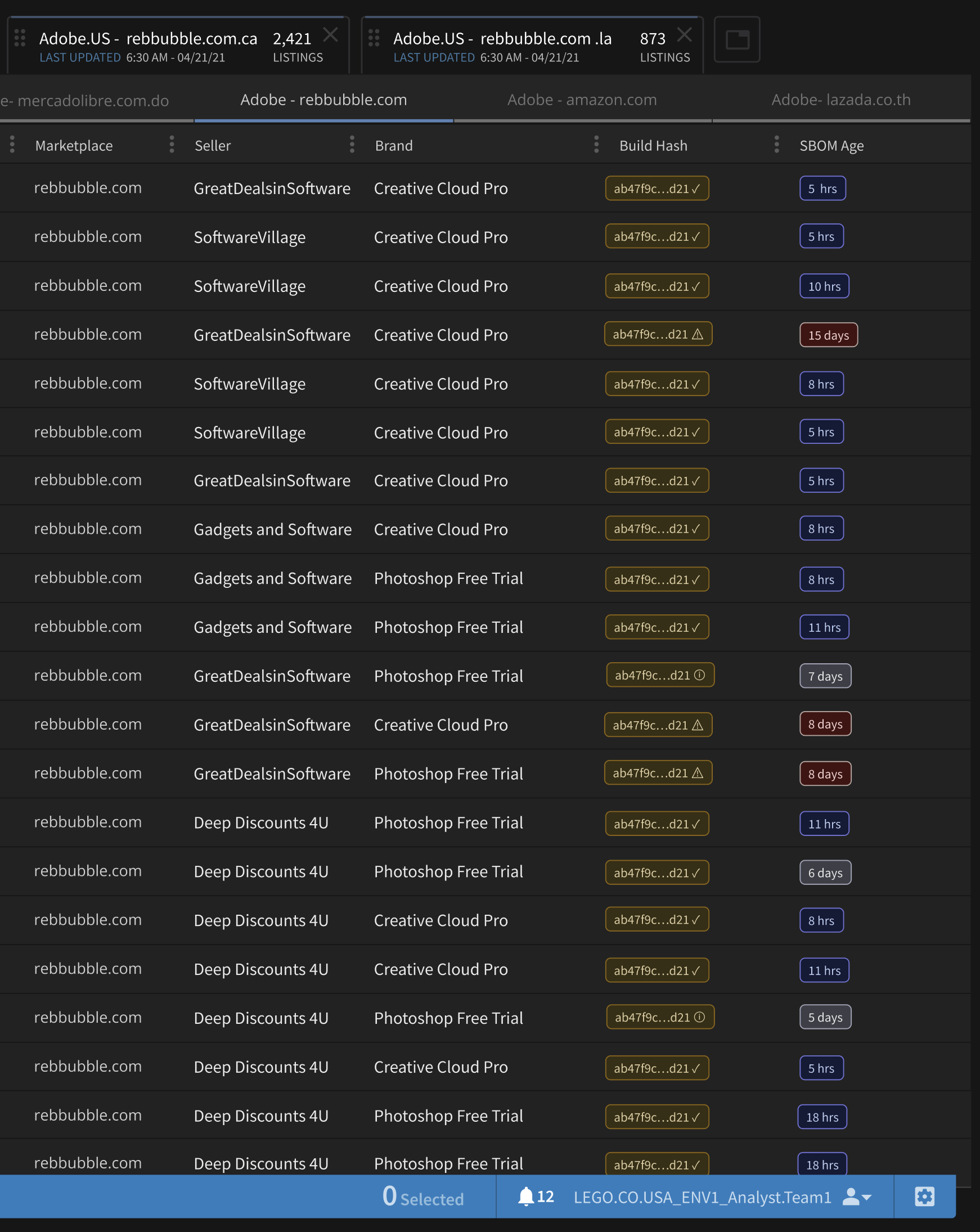
Task: Select the Adobe - rebbubble.com tab
Action: 323,100
